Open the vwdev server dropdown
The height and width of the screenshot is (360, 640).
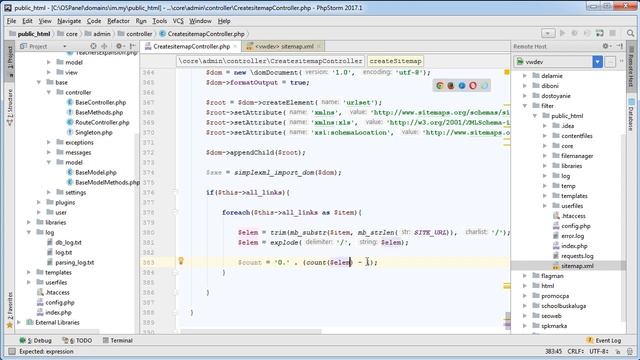pos(597,62)
